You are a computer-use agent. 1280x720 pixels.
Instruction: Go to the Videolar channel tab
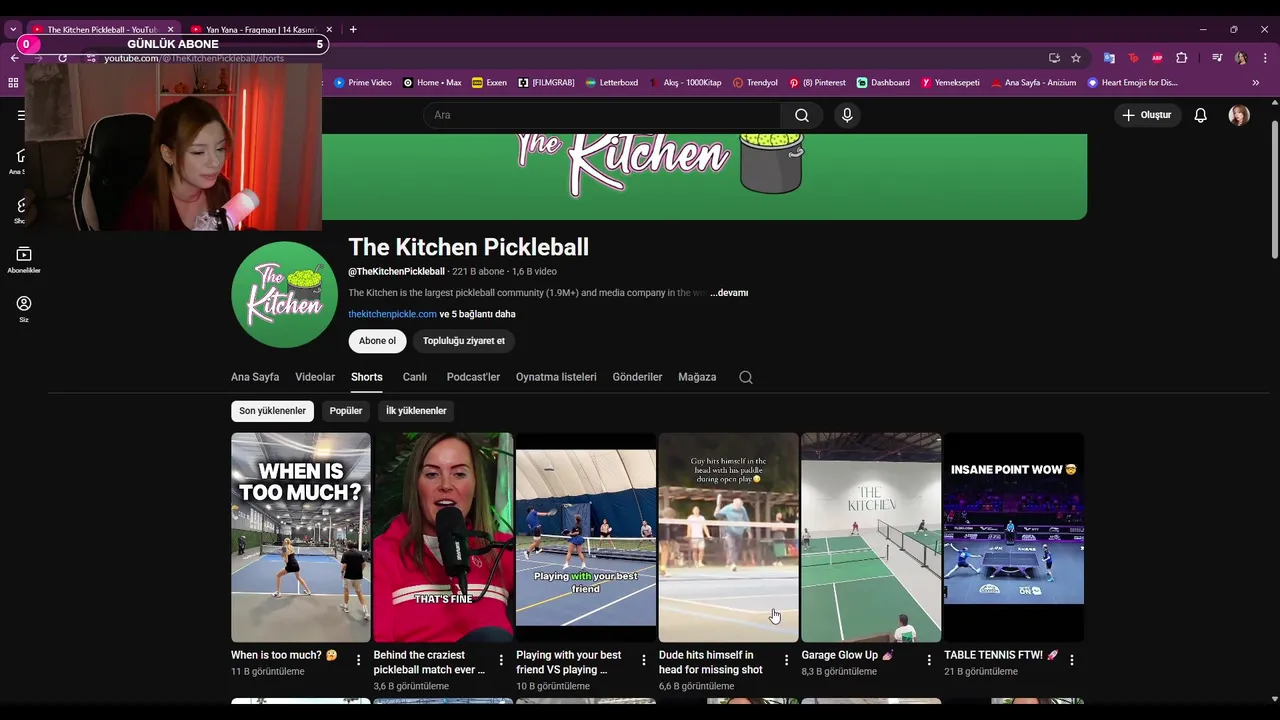coord(315,377)
